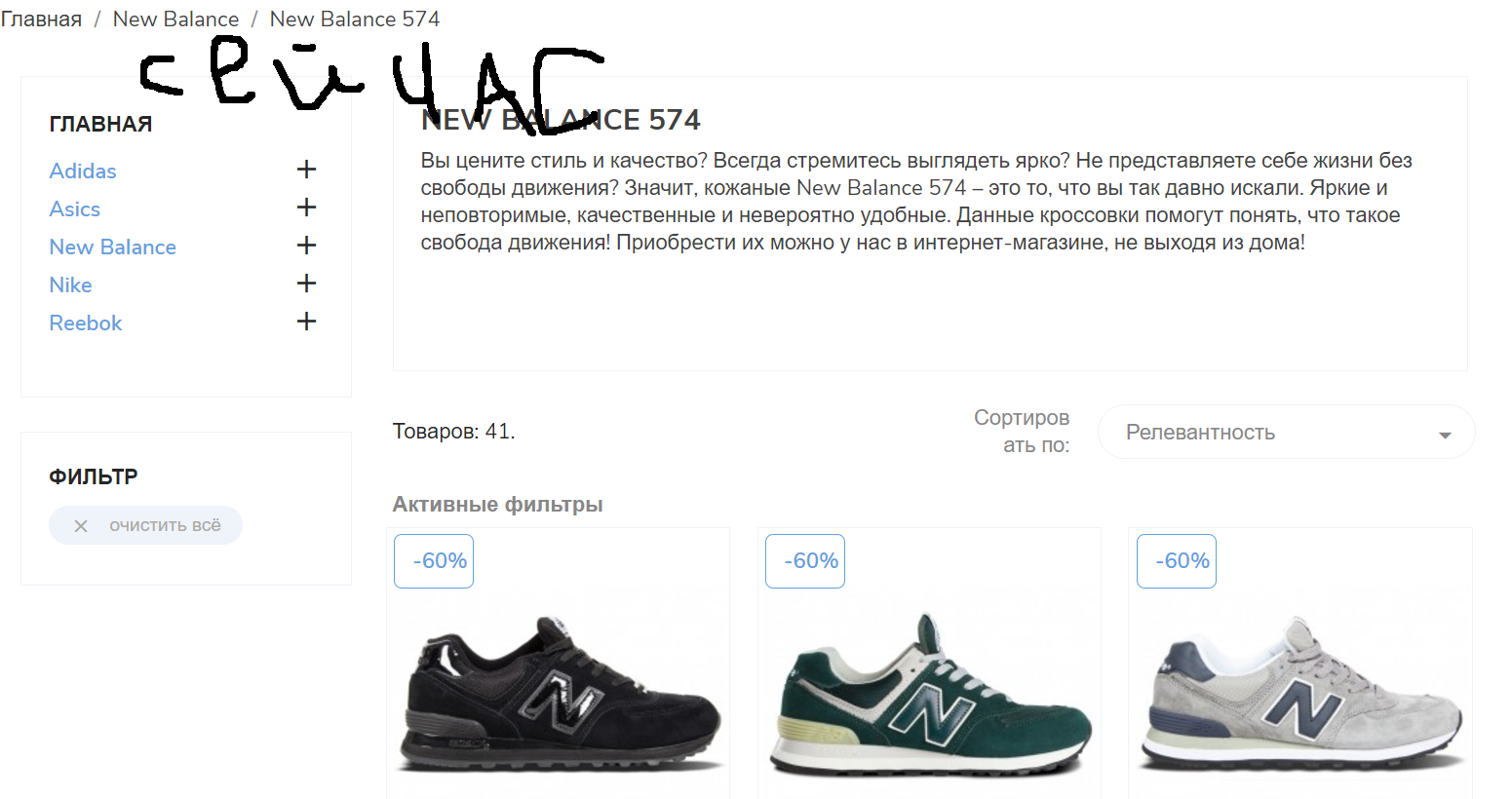Open the Asics category link
The image size is (1512, 799).
[75, 209]
